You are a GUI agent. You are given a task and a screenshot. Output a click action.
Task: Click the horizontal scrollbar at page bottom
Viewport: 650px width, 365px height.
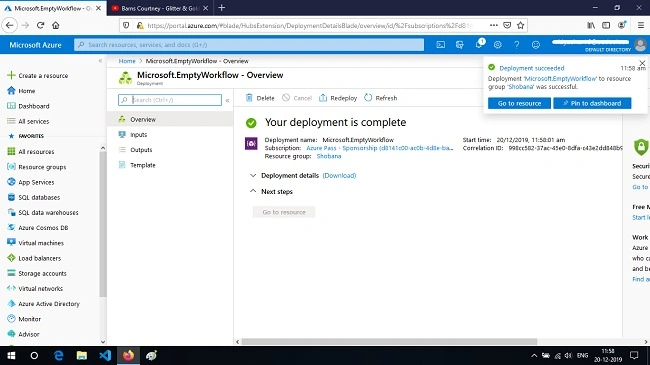pyautogui.click(x=389, y=342)
